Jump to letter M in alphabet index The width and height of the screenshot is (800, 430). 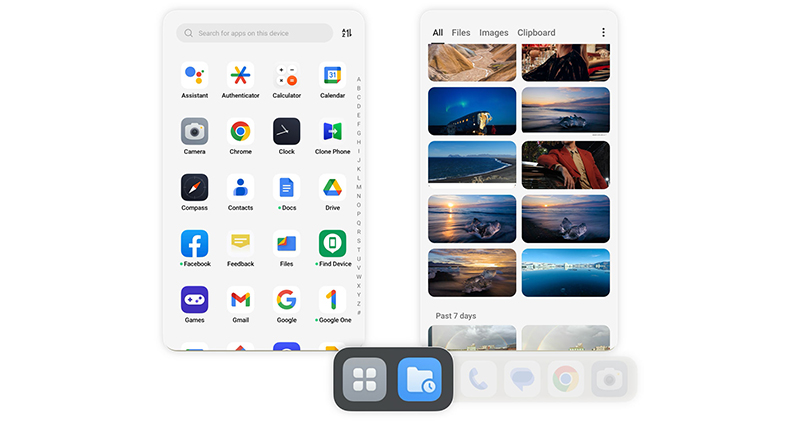tap(359, 187)
